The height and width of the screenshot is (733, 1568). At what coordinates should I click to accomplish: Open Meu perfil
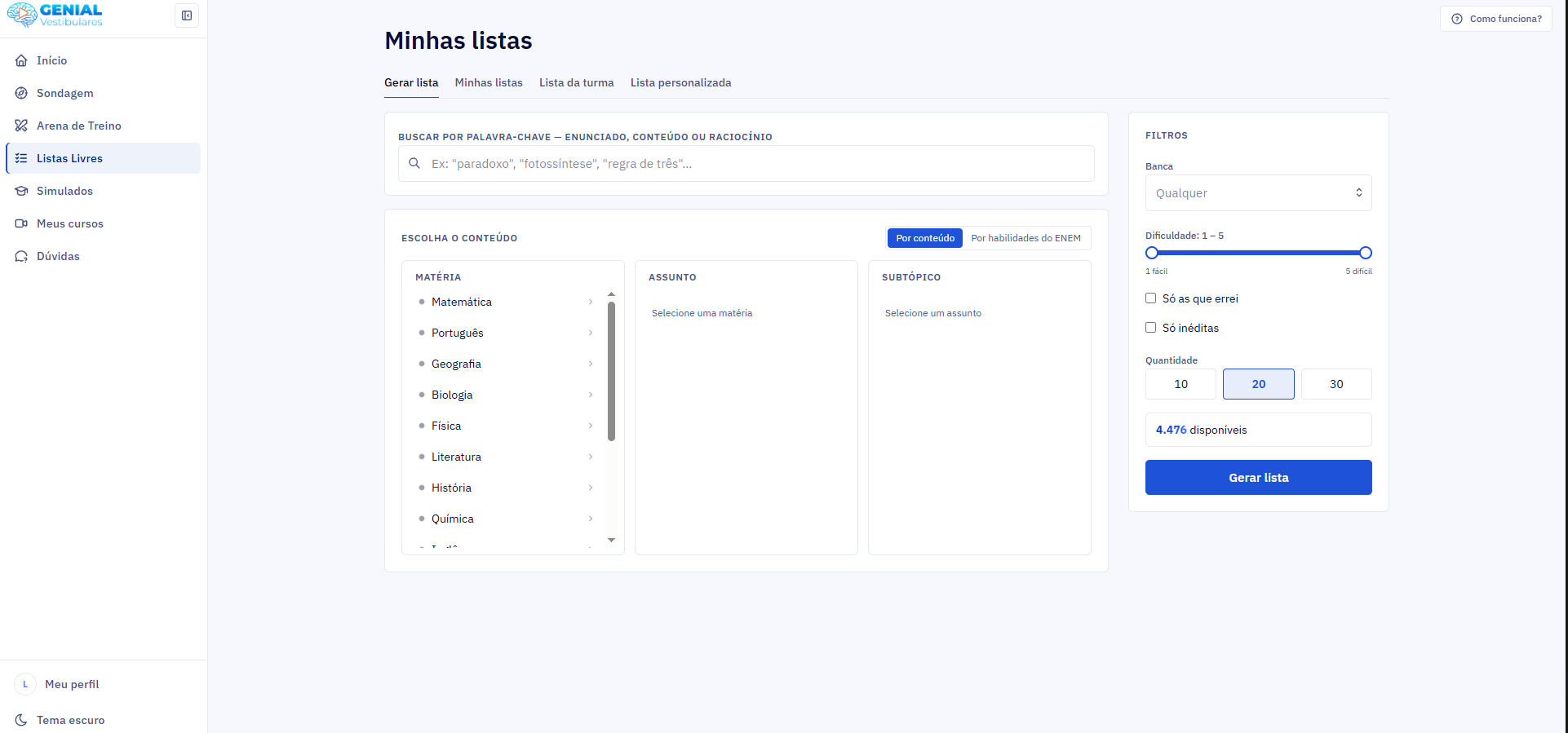(104, 684)
